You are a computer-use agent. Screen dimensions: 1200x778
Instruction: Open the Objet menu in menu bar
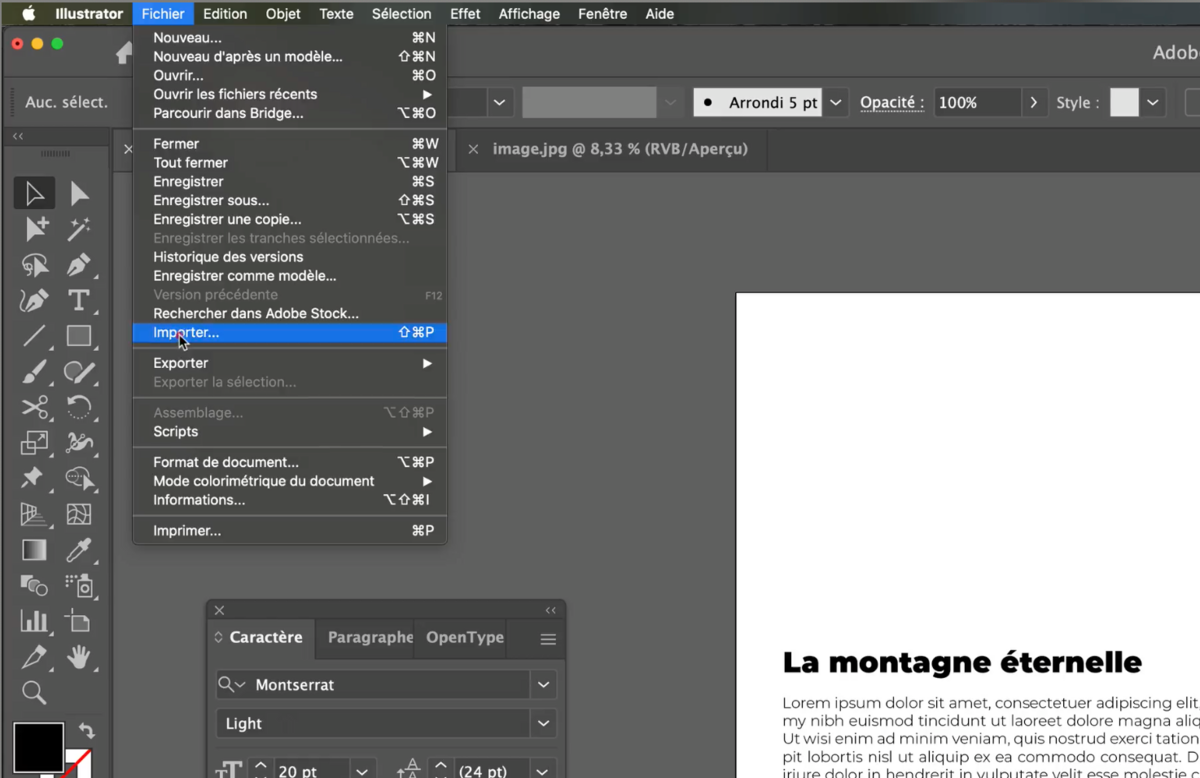(x=283, y=14)
